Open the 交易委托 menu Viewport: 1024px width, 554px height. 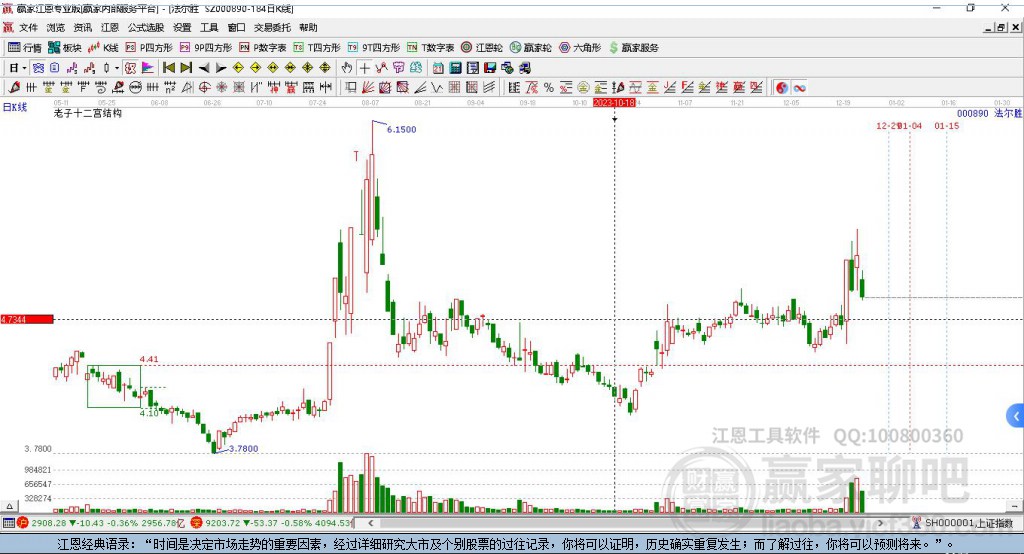point(272,27)
